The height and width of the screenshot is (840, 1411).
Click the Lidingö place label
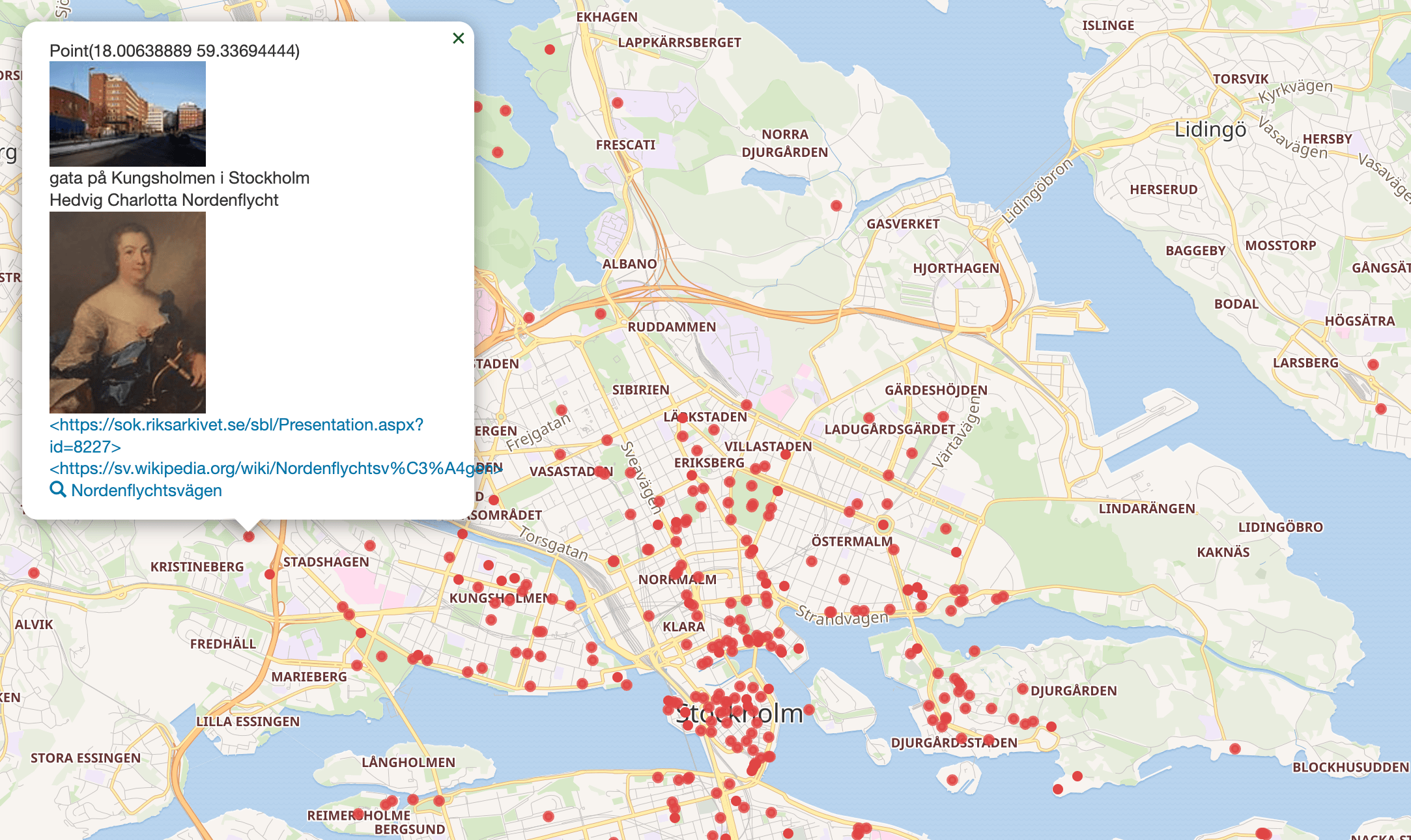tap(1210, 130)
